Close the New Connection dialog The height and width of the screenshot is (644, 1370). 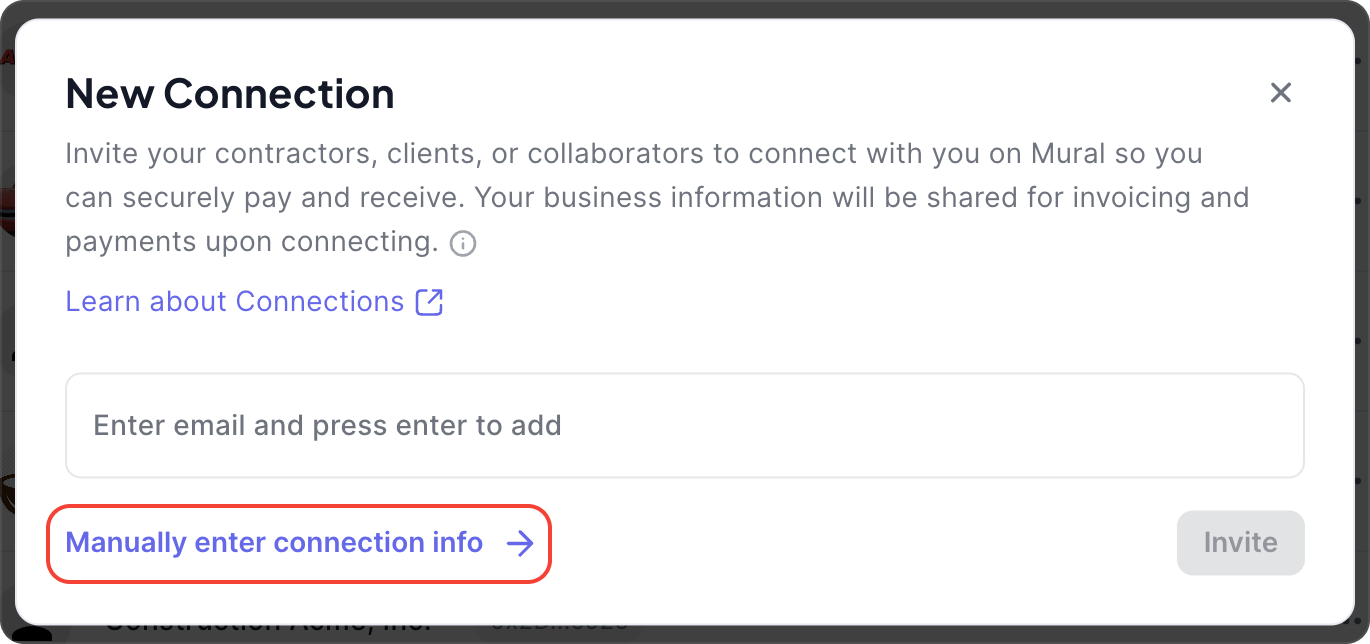point(1280,93)
